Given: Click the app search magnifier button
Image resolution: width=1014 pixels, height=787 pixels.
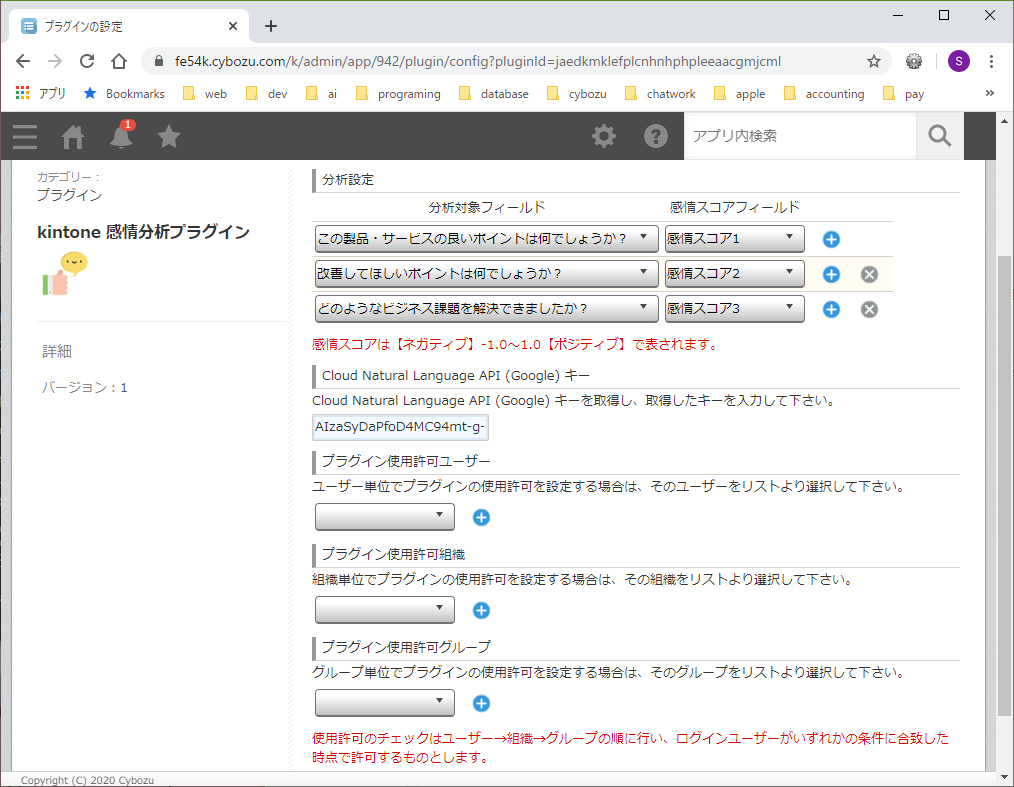Looking at the screenshot, I should click(940, 136).
